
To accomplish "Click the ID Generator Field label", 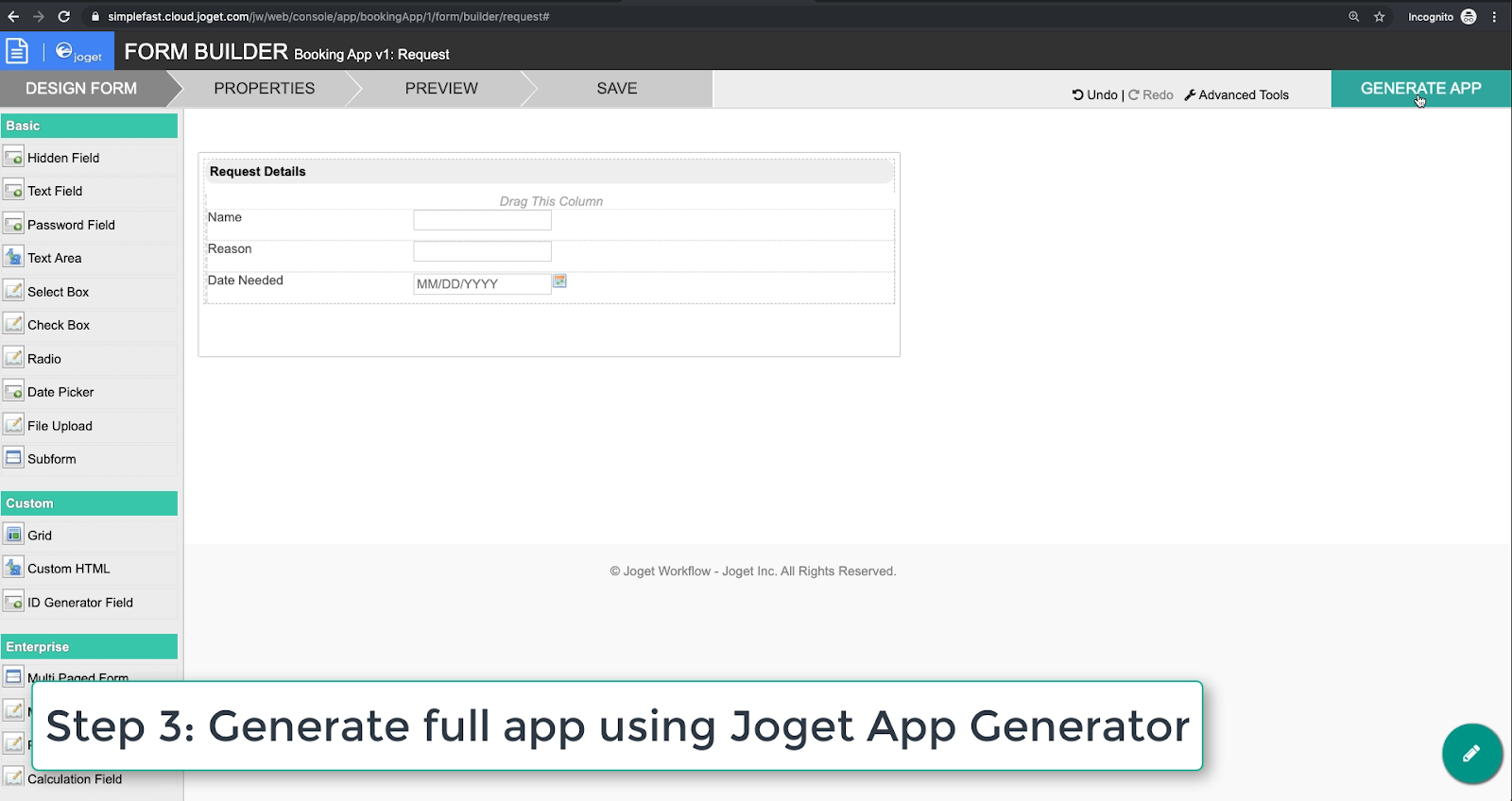I will (80, 603).
